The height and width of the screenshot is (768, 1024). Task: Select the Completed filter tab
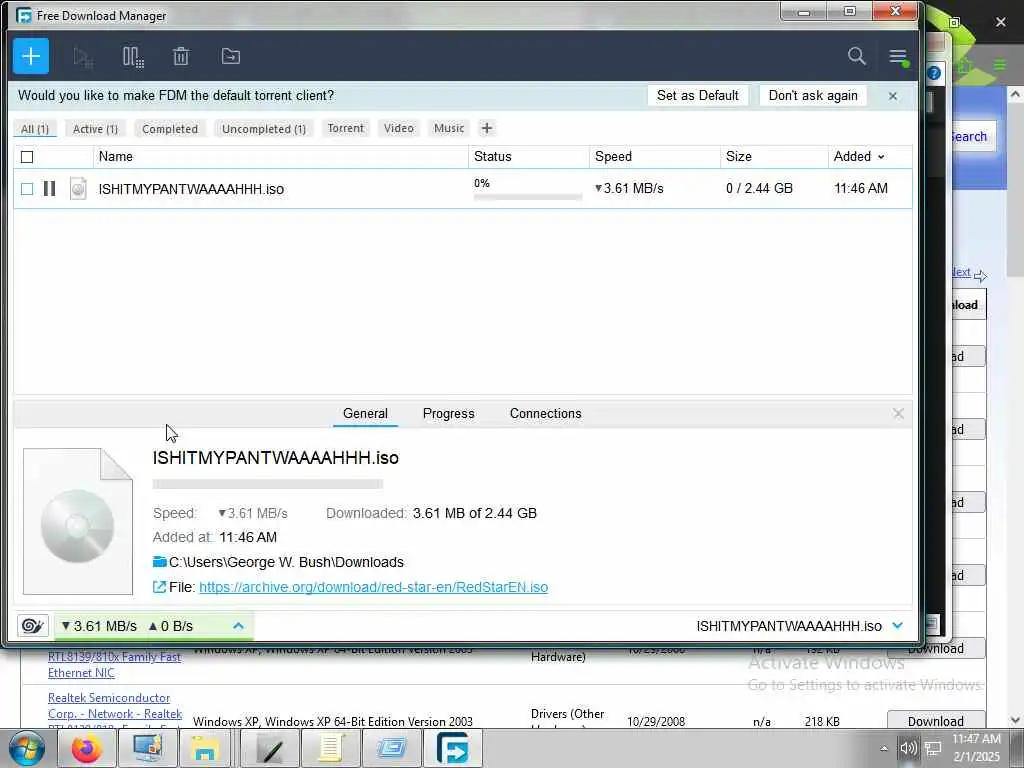click(170, 129)
